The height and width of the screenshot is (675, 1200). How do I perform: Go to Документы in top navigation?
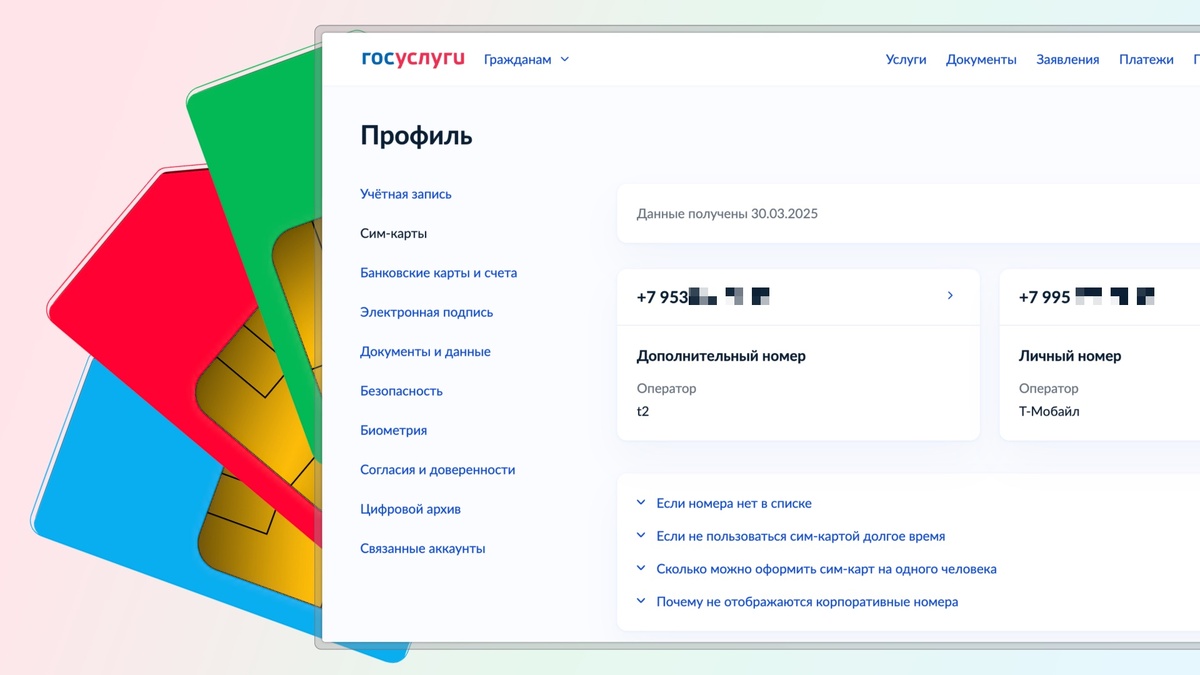pos(981,60)
